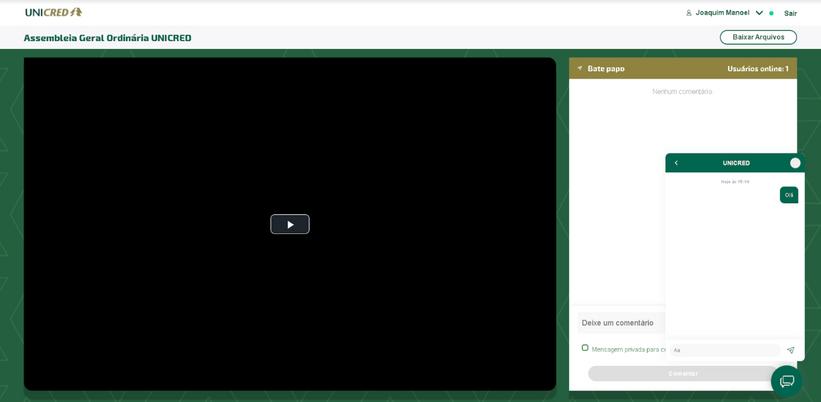Select the Olá message bubble
This screenshot has width=821, height=402.
tap(789, 195)
